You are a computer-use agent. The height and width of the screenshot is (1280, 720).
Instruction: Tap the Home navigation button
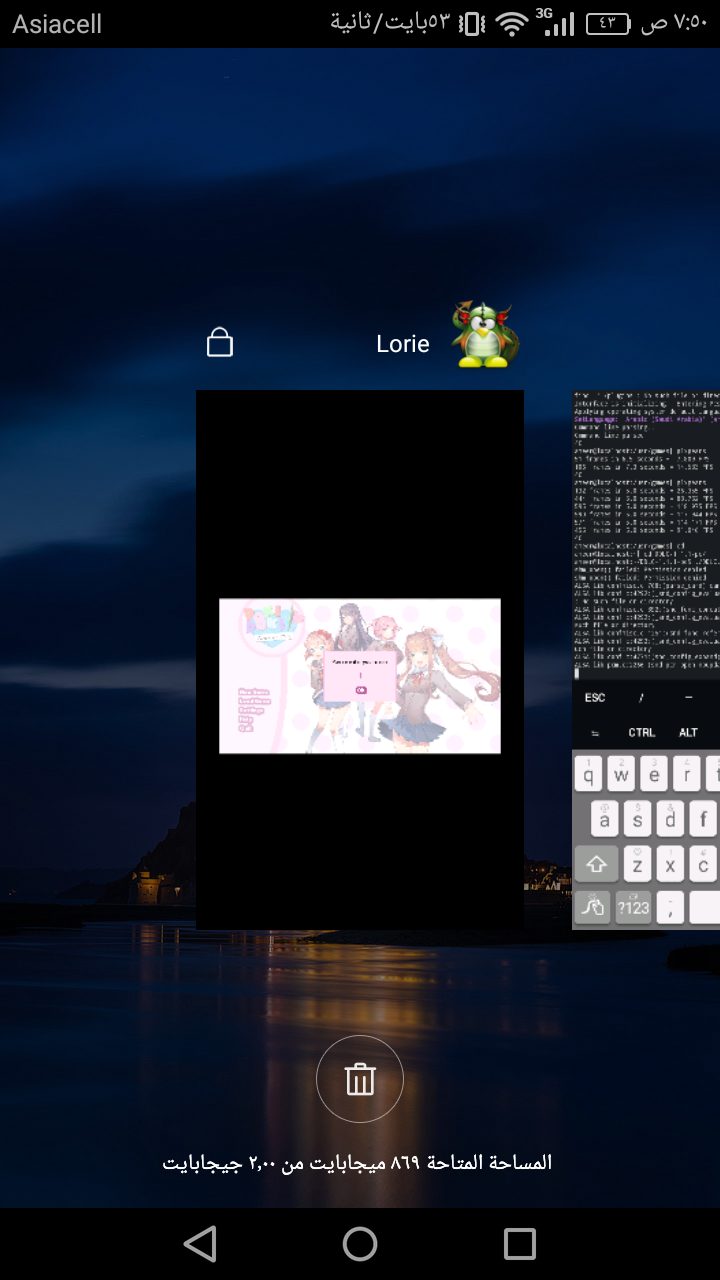(x=360, y=1244)
